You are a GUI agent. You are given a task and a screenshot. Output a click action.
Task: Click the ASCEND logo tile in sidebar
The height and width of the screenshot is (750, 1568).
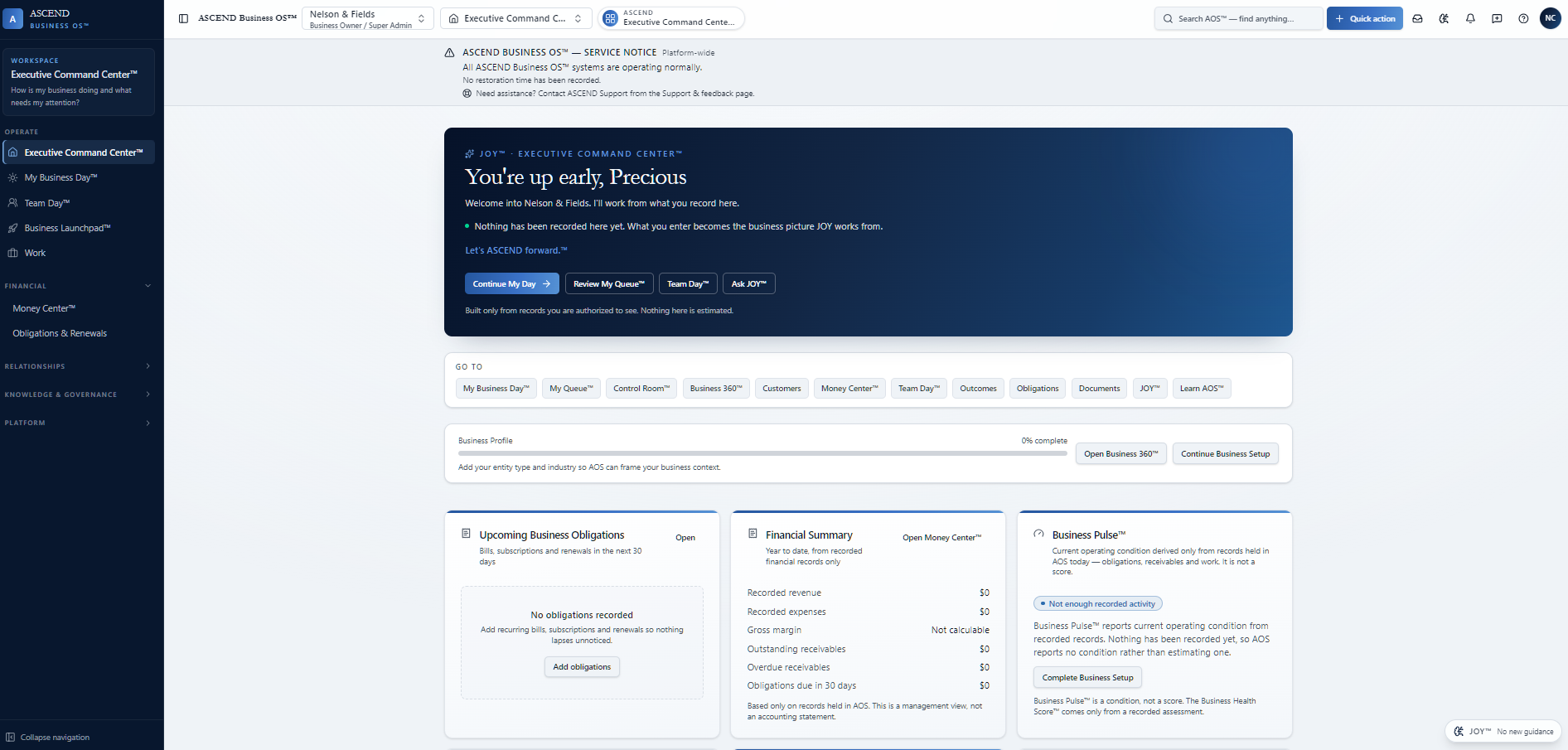pos(12,19)
